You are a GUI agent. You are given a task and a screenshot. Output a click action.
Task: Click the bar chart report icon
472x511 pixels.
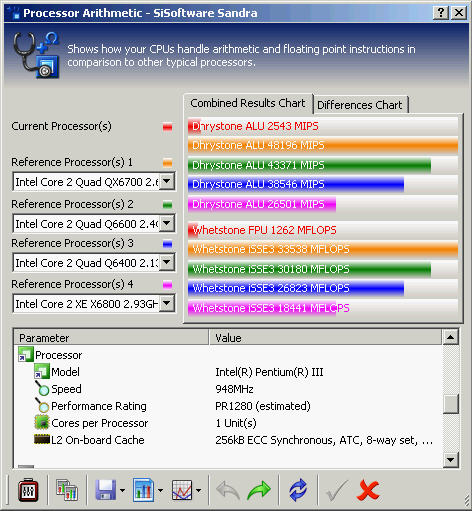click(143, 490)
